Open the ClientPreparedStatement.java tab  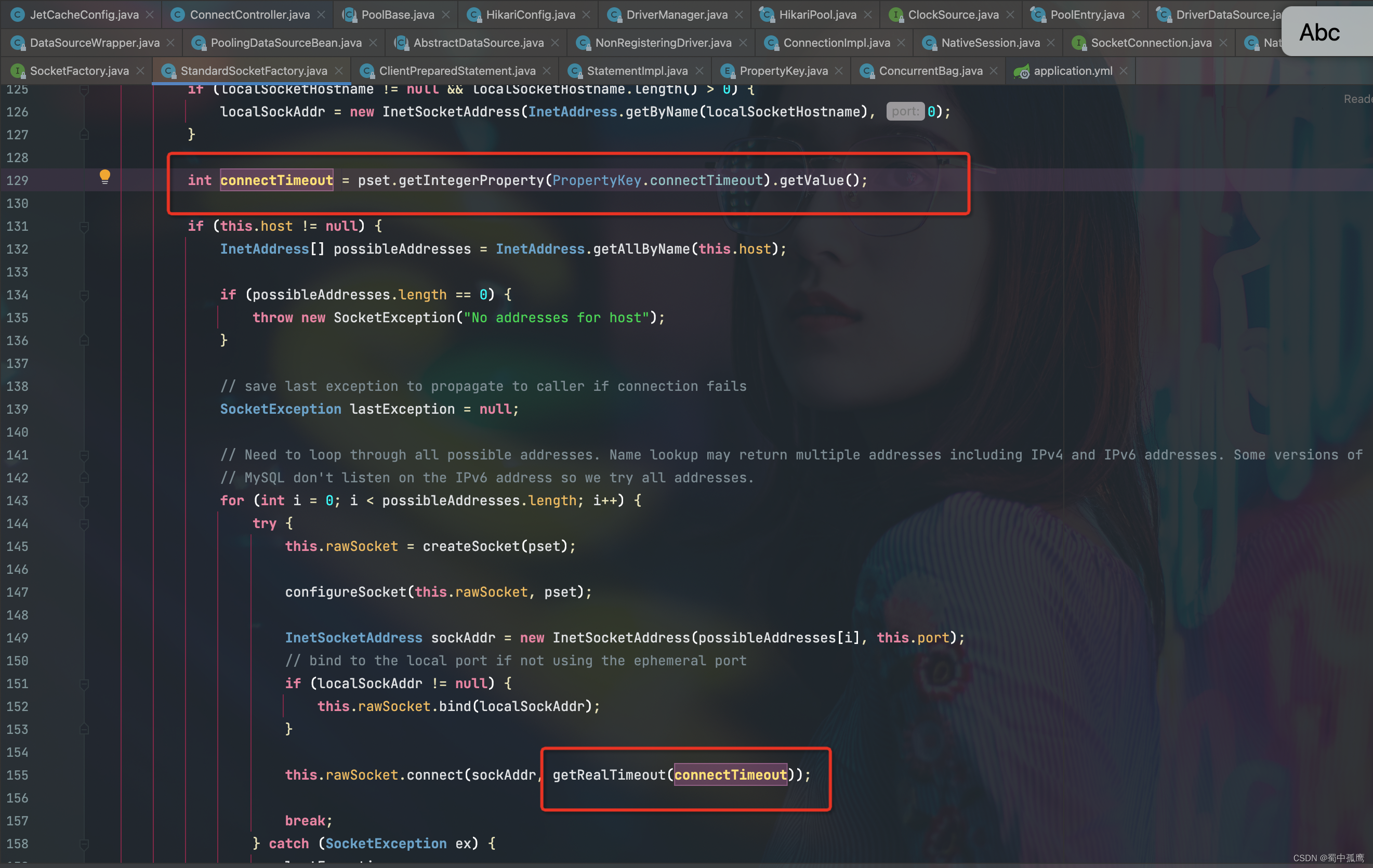click(457, 71)
